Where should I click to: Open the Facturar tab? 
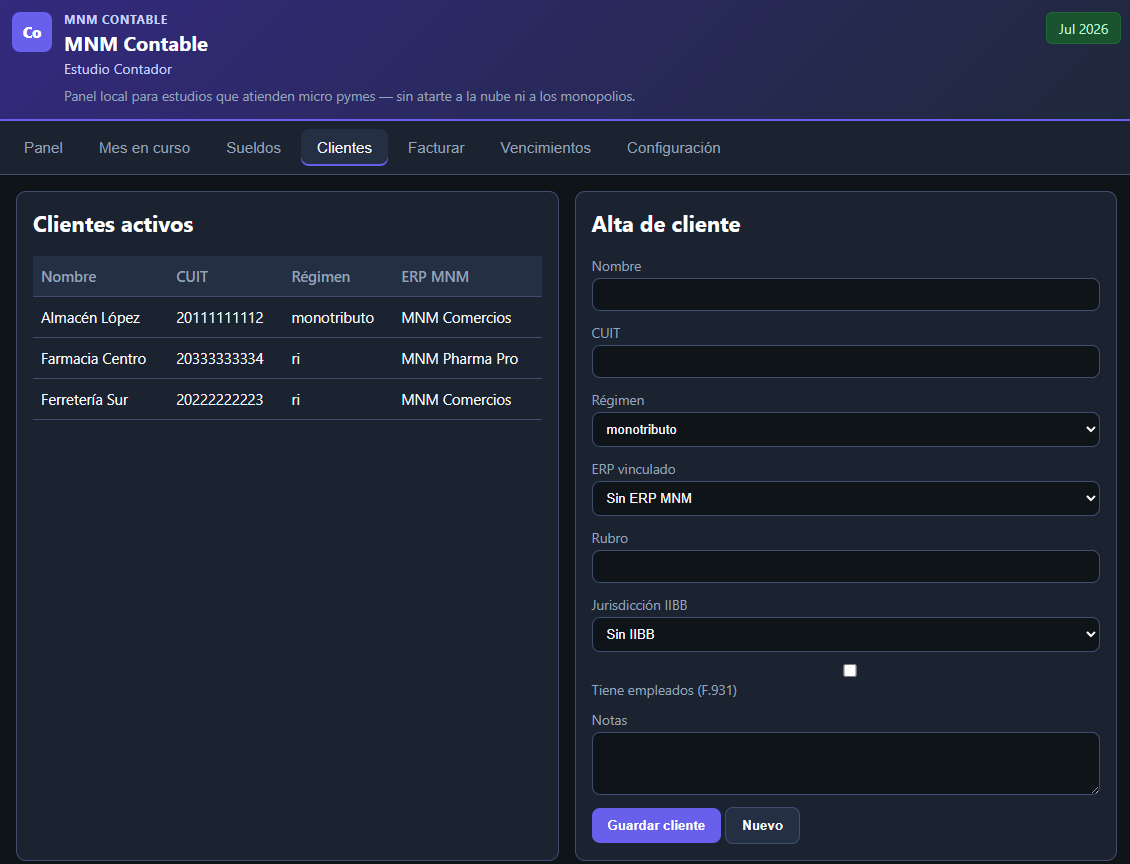(436, 148)
